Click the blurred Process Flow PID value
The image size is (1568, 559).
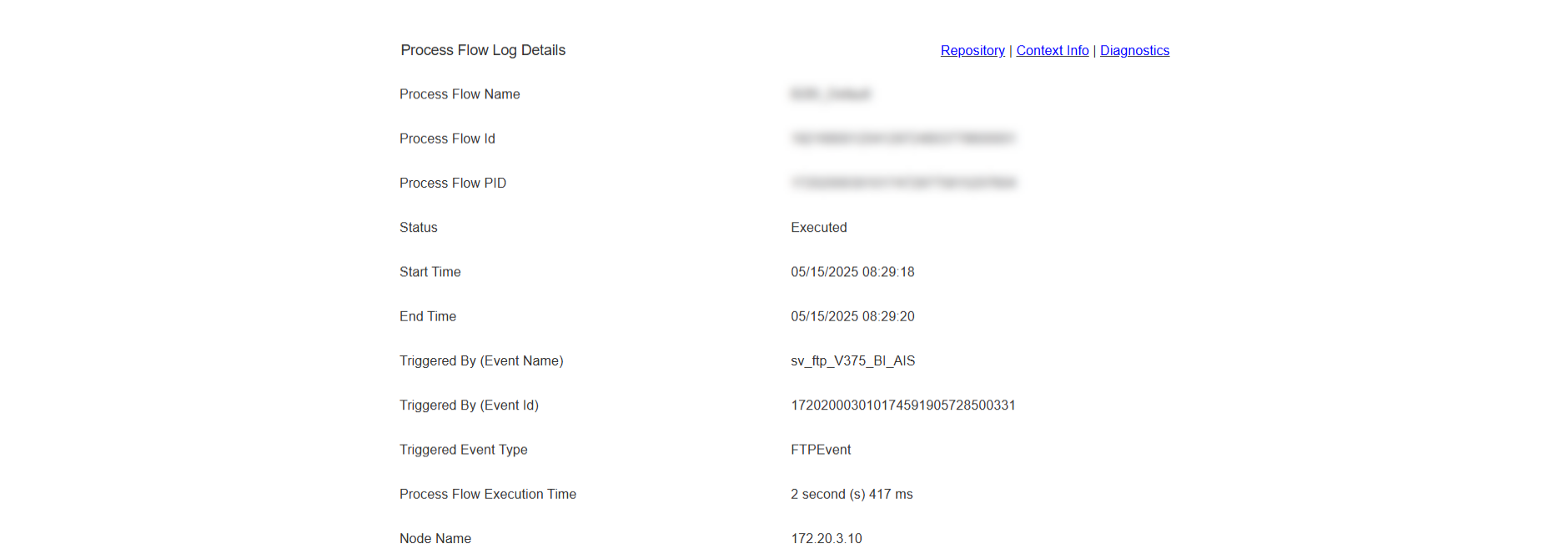point(903,183)
